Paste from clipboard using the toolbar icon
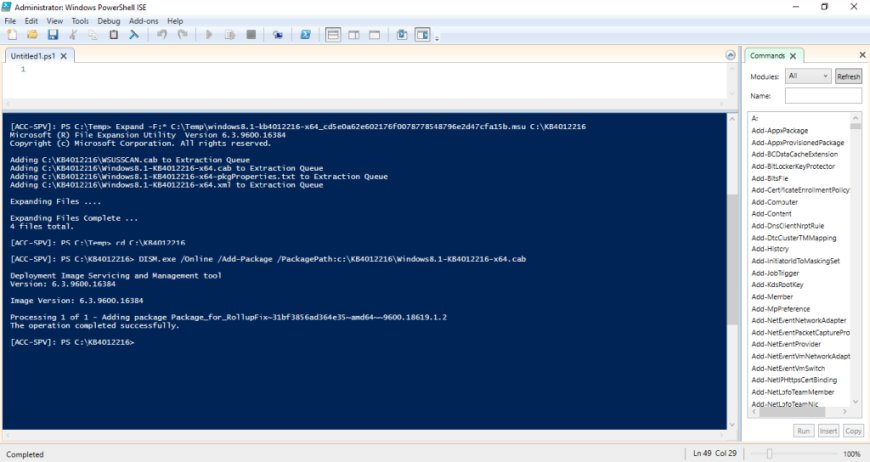The width and height of the screenshot is (870, 462). [x=113, y=35]
